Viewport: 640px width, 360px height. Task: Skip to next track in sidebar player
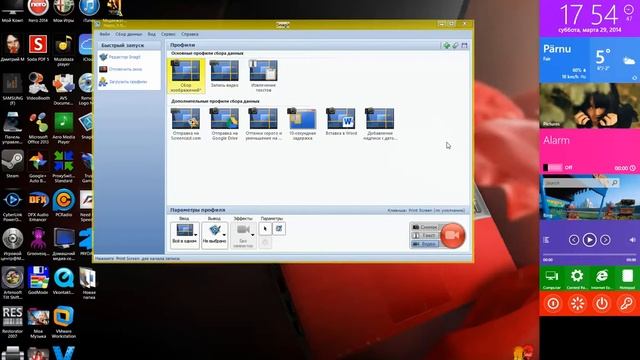[605, 240]
